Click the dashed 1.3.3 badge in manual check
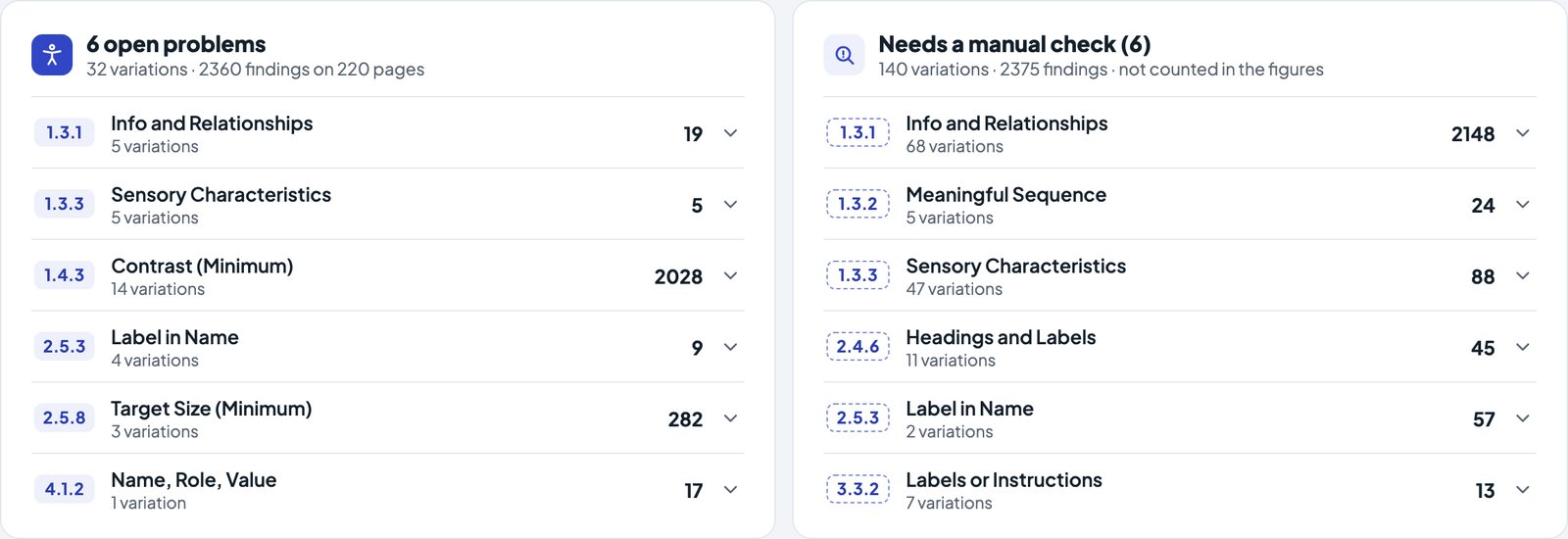Viewport: 1568px width, 539px height. point(857,275)
